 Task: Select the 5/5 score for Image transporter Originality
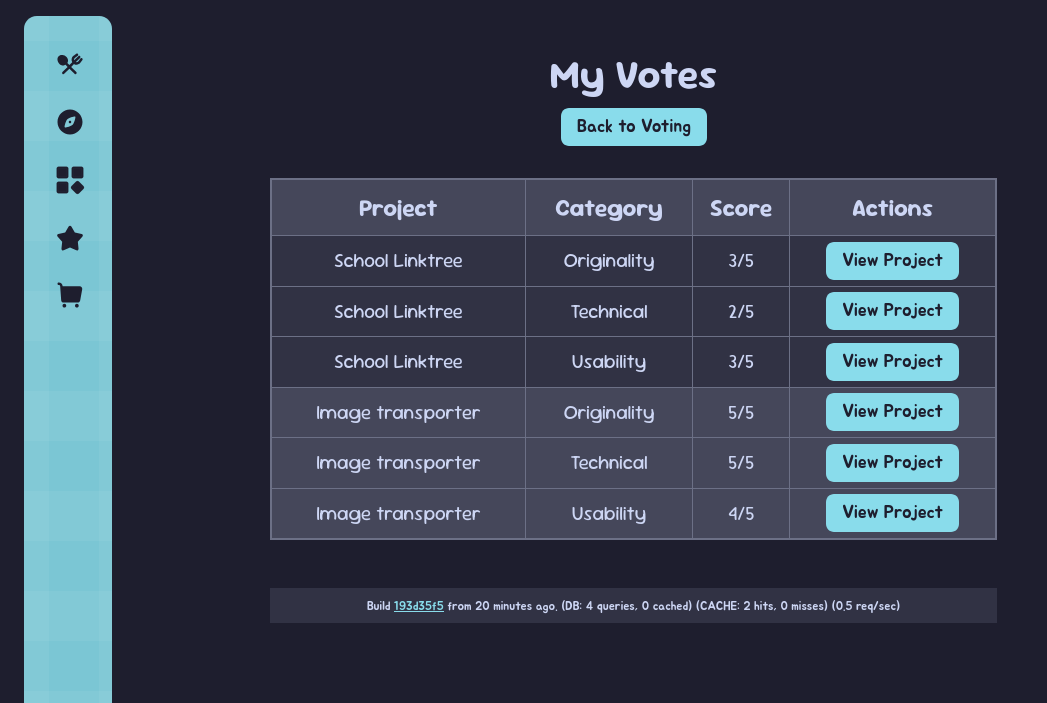741,413
